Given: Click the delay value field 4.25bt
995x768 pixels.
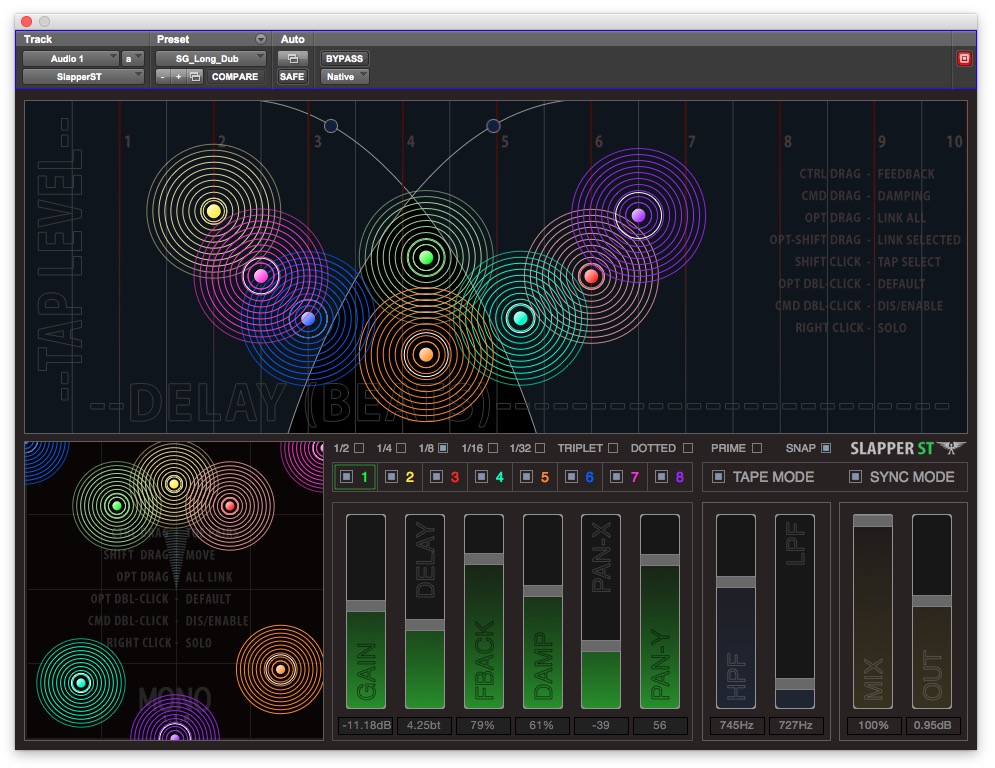Looking at the screenshot, I should 424,725.
